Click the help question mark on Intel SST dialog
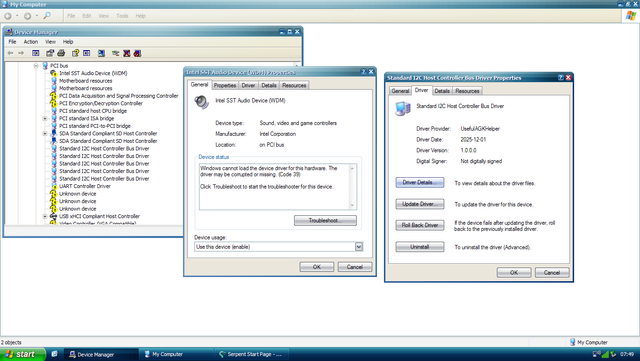This screenshot has height=361, width=640. coord(363,71)
